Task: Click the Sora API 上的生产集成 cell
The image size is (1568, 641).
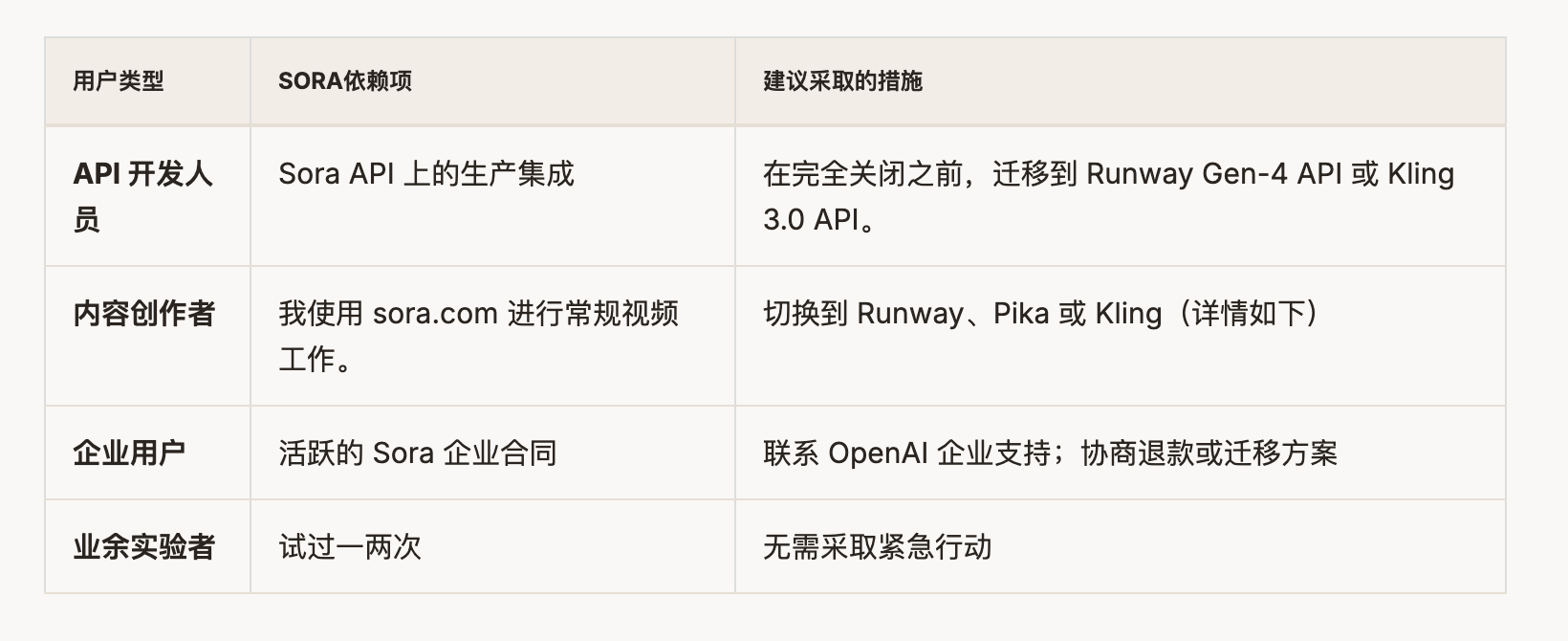Action: click(x=426, y=174)
